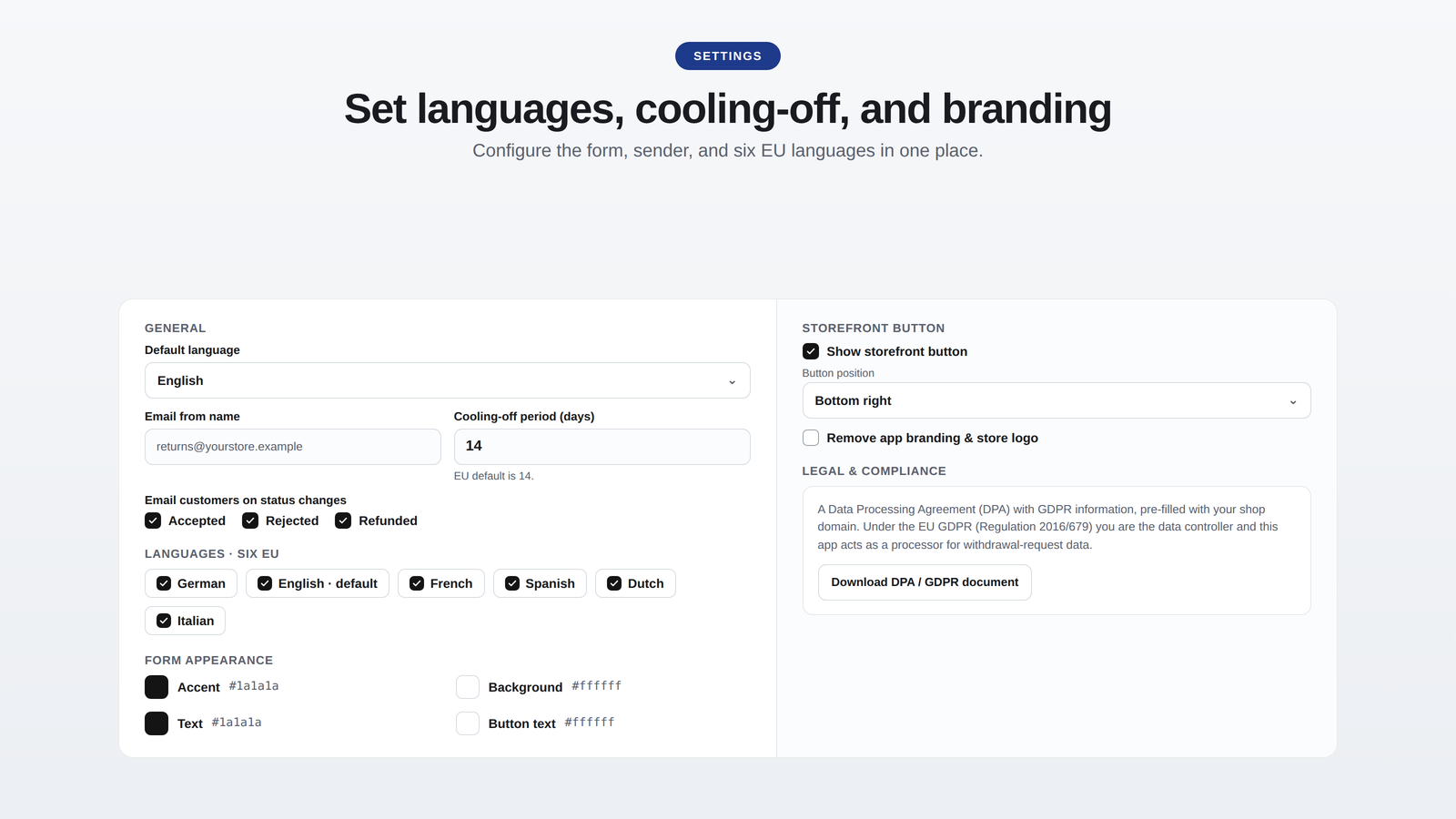Toggle the French language chip
1456x819 pixels.
(x=441, y=583)
